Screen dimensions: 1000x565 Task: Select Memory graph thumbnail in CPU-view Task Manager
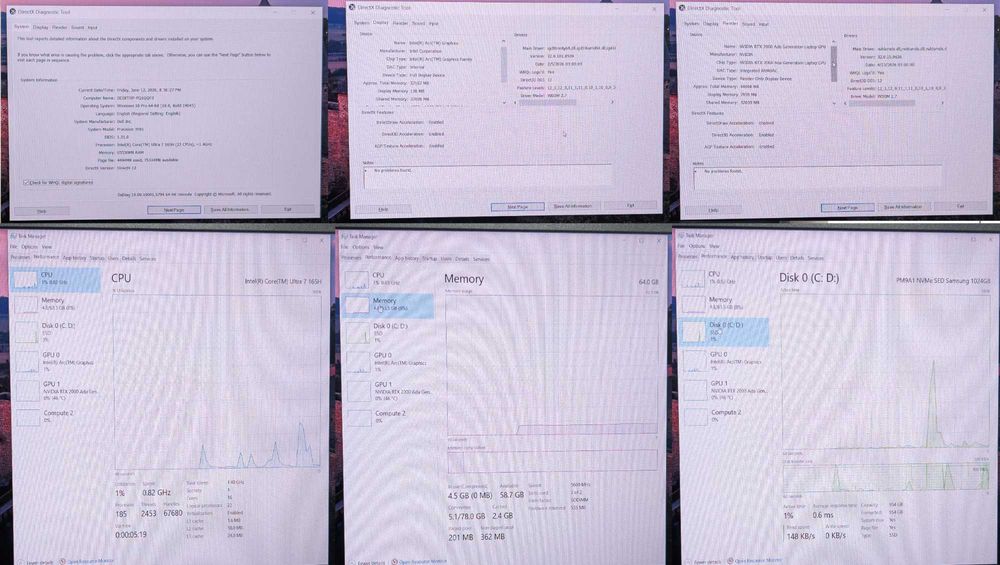(x=26, y=304)
